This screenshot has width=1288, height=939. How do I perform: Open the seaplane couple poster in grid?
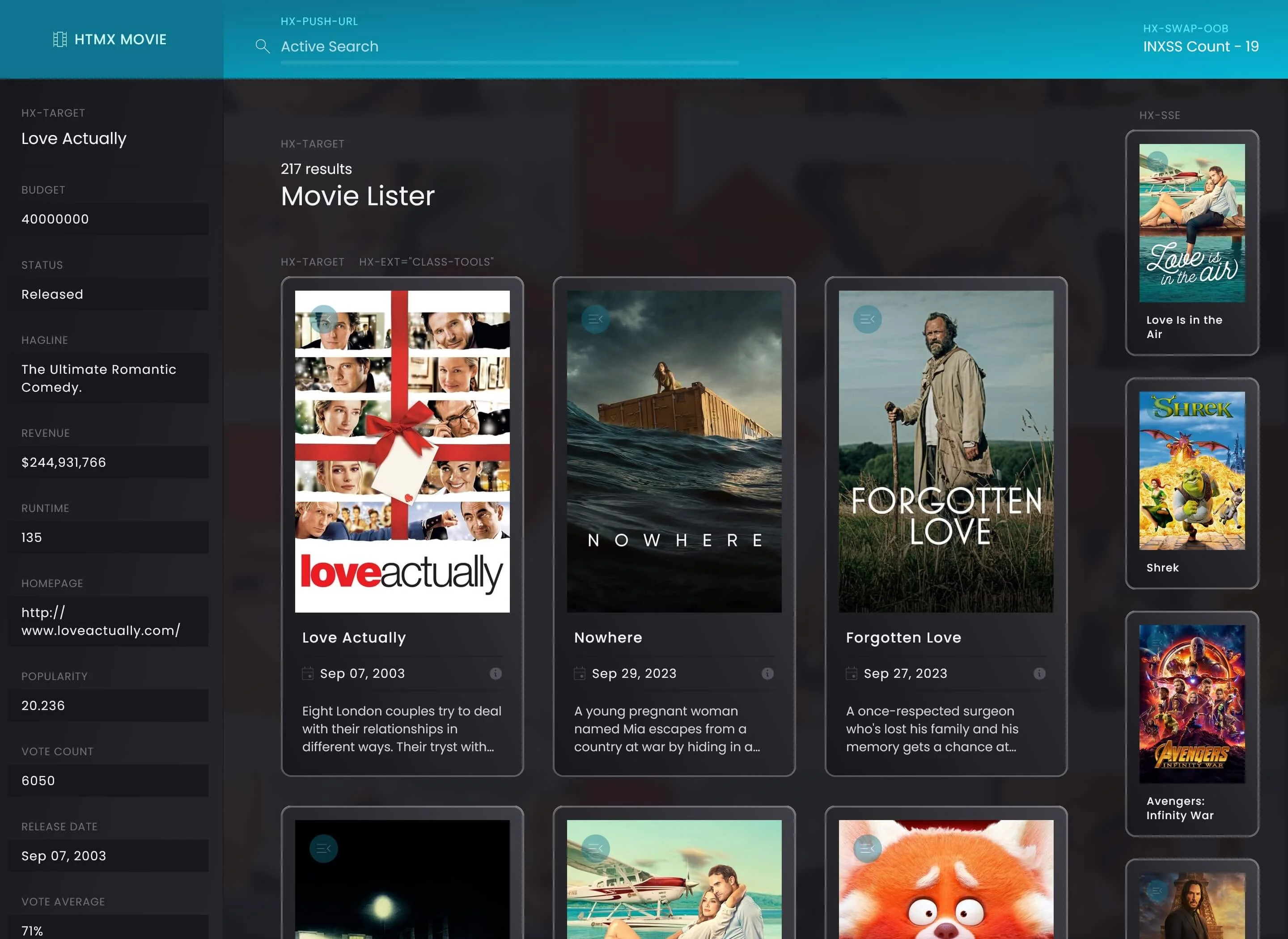674,880
